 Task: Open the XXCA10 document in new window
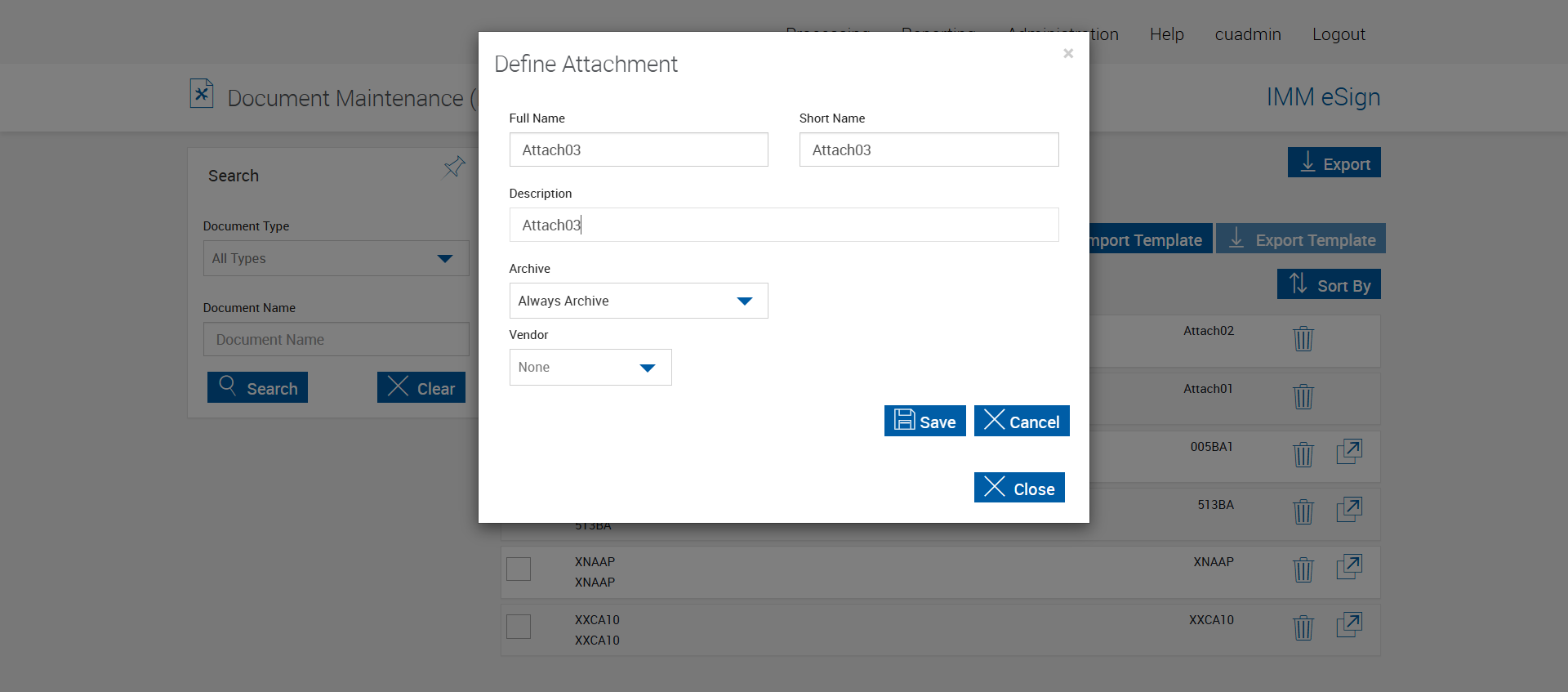tap(1349, 625)
